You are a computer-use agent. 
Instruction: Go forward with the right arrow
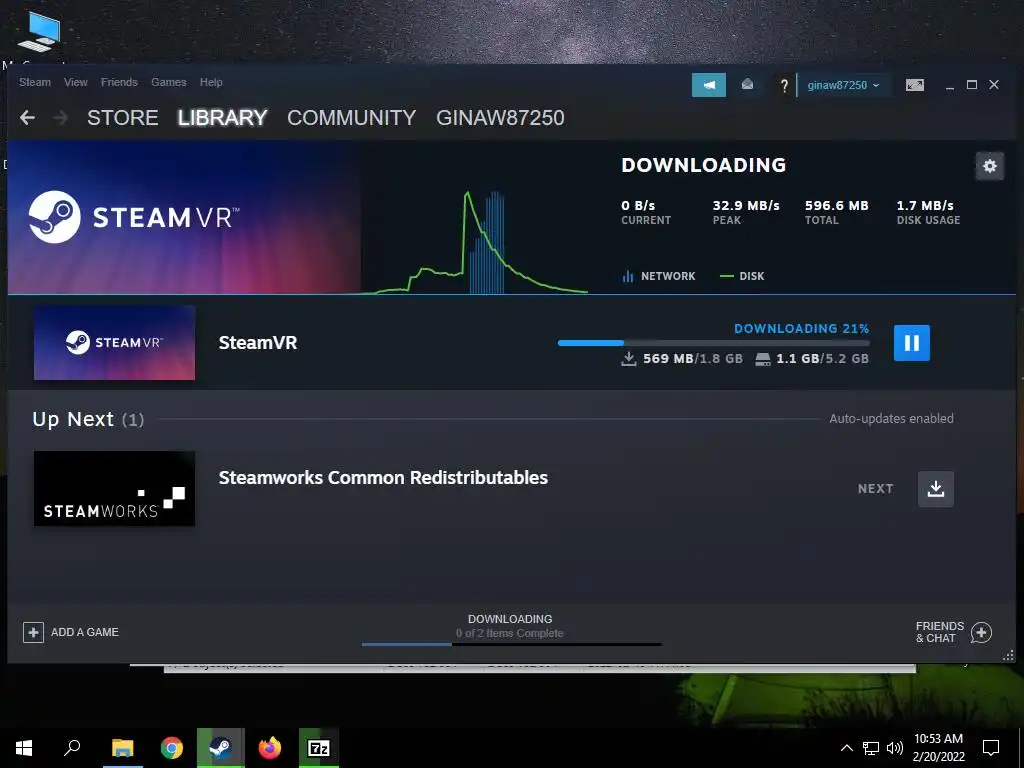[60, 118]
